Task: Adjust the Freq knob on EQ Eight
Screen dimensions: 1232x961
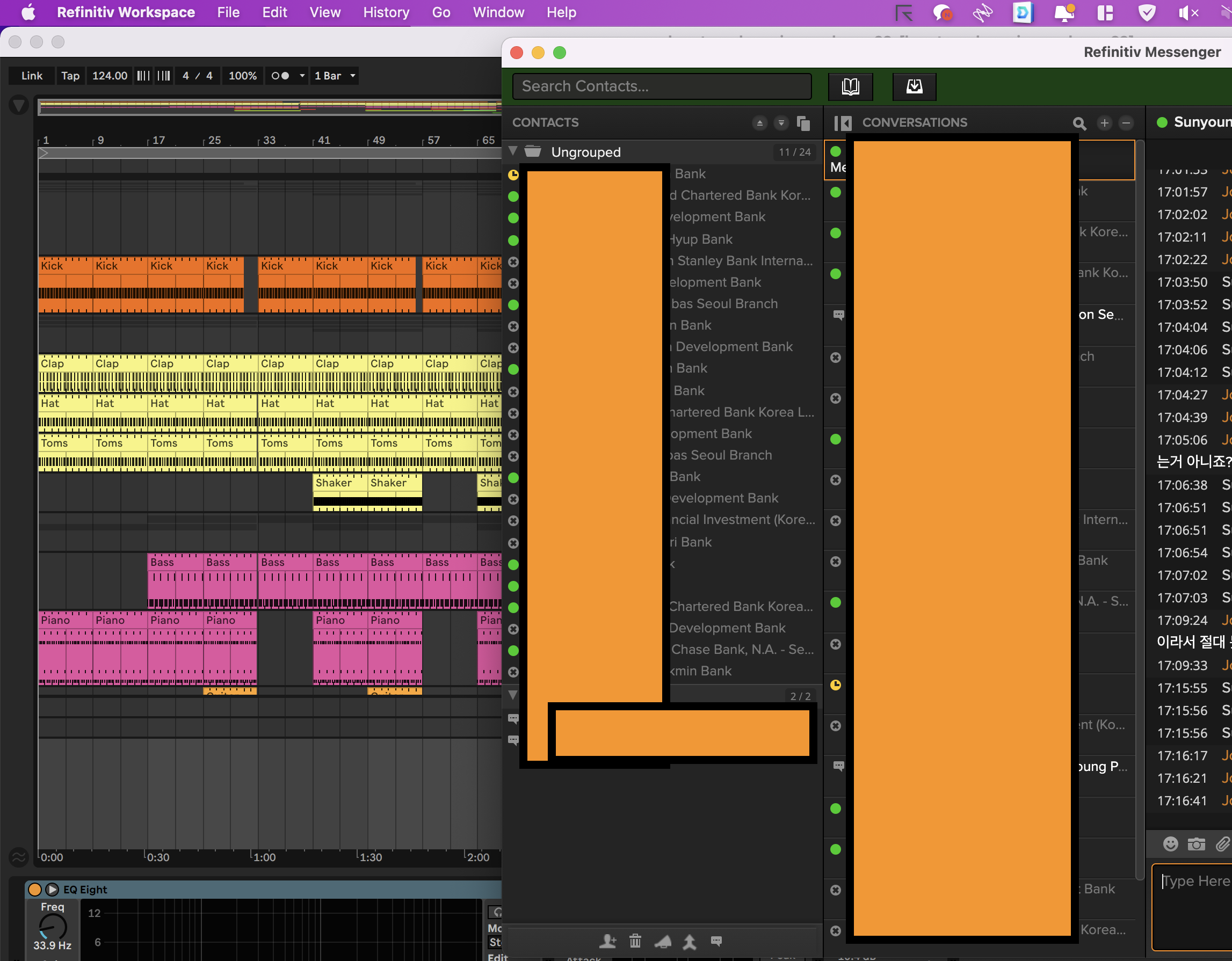Action: pos(53,927)
